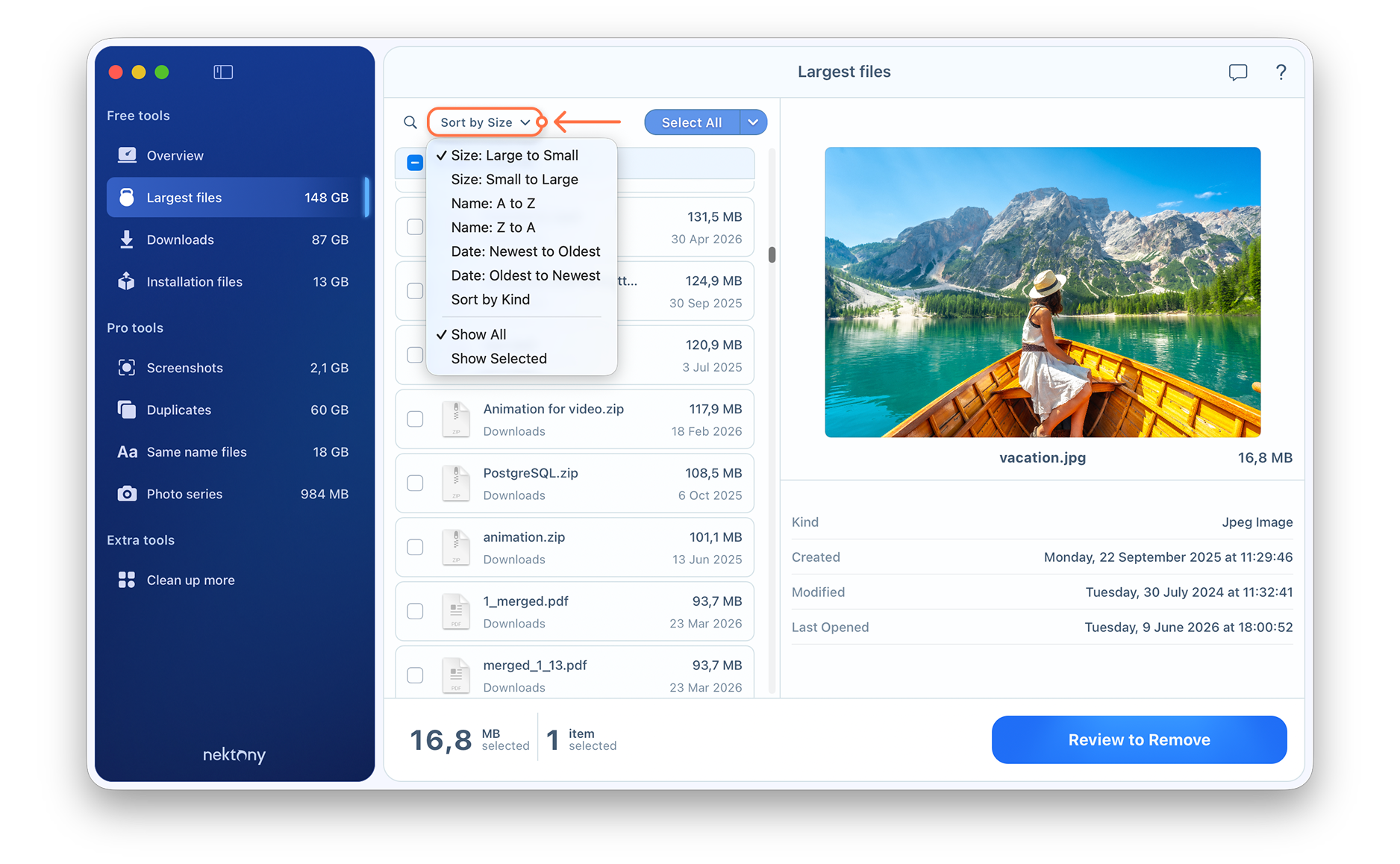Click the Same name files Aa icon
The width and height of the screenshot is (1400, 864).
127,452
